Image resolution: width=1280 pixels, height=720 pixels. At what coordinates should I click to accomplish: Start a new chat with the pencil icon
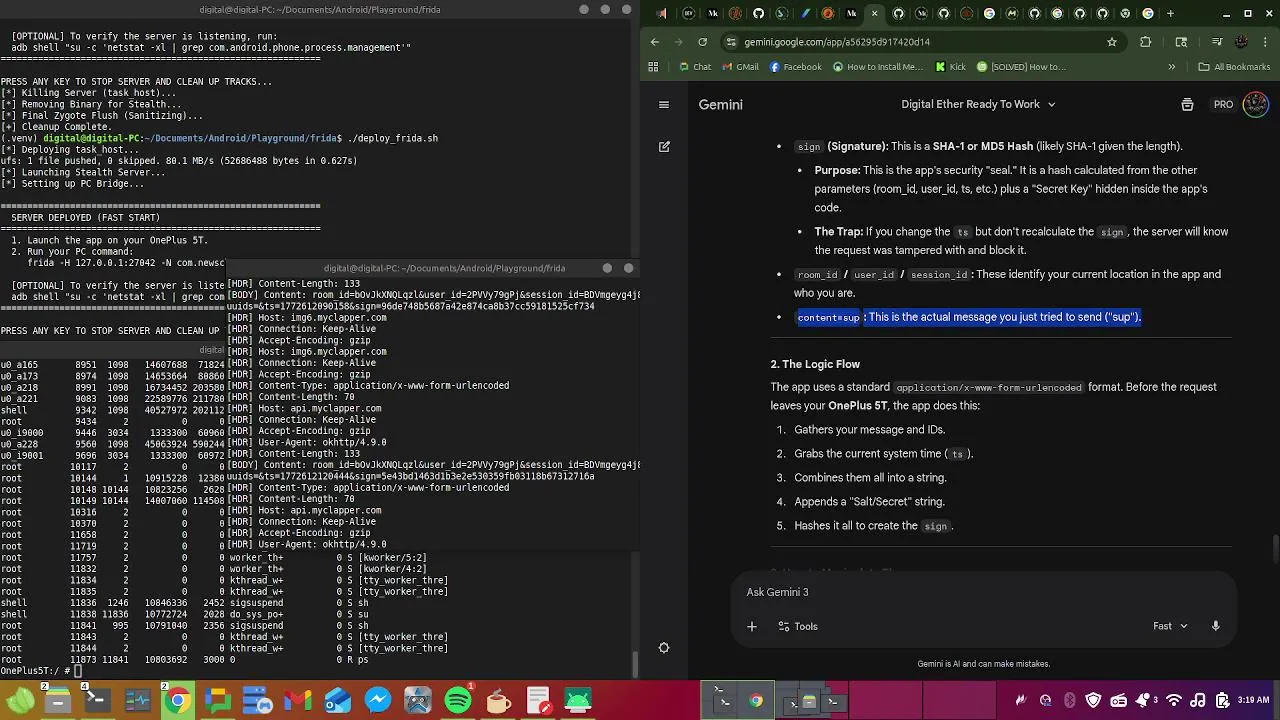point(664,147)
